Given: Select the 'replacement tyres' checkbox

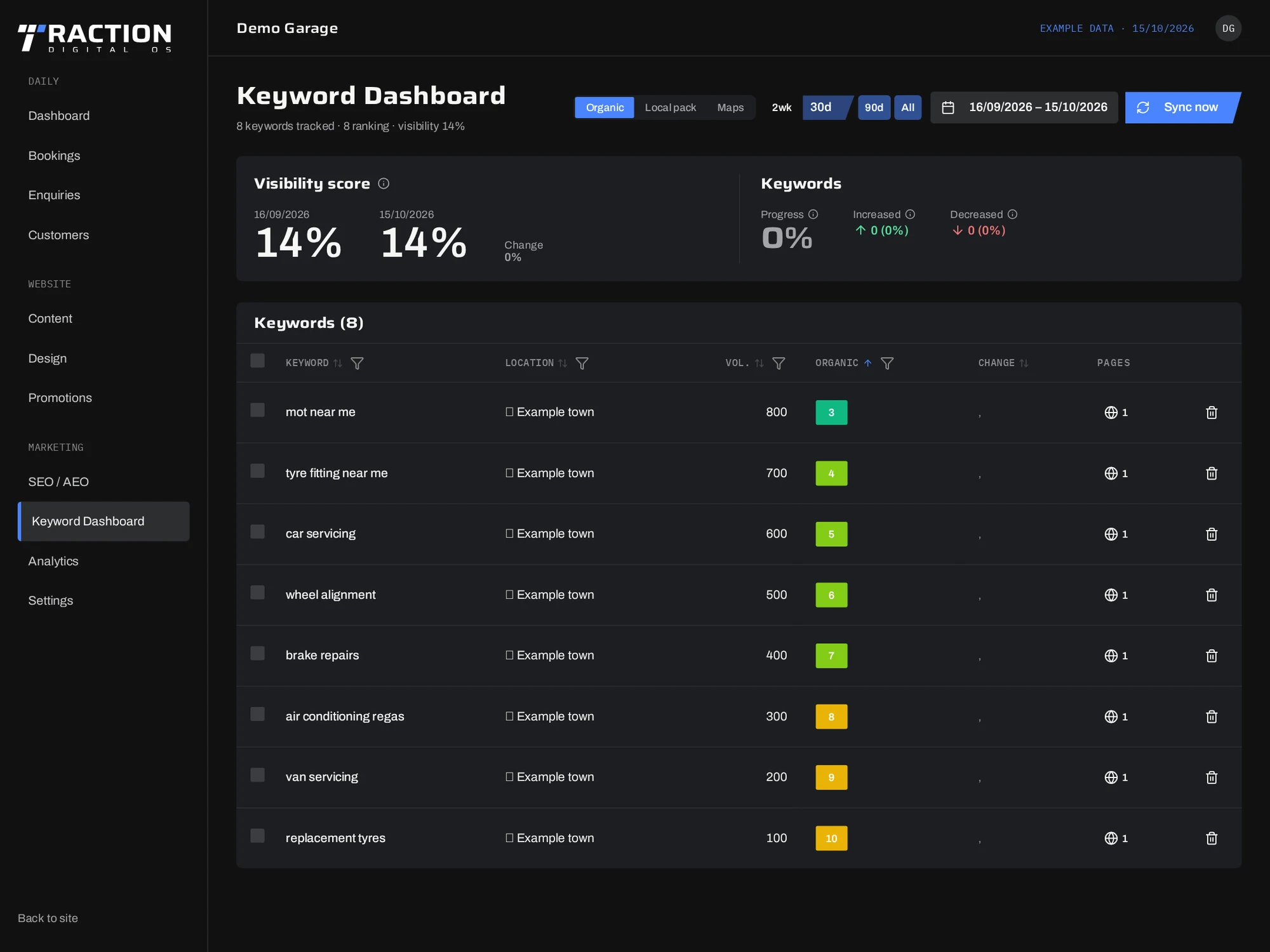Looking at the screenshot, I should 257,836.
